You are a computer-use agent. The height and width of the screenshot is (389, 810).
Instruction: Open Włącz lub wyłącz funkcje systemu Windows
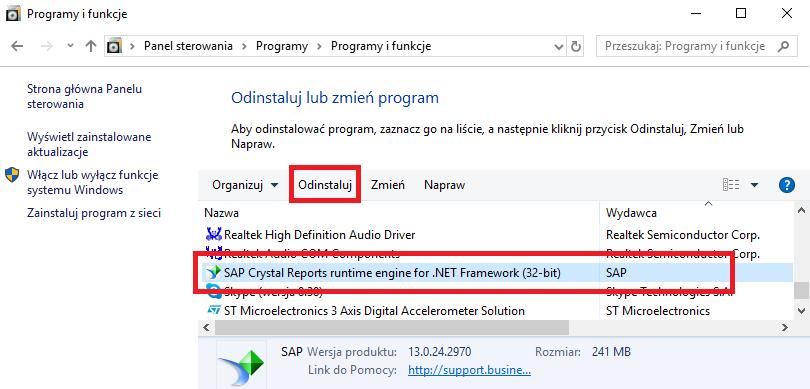[92, 182]
